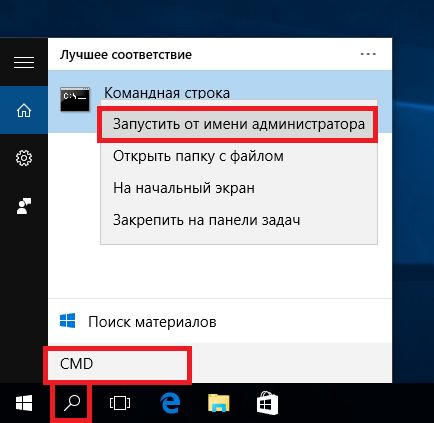The width and height of the screenshot is (434, 423).
Task: Focus the search box containing CMD
Action: pyautogui.click(x=117, y=364)
